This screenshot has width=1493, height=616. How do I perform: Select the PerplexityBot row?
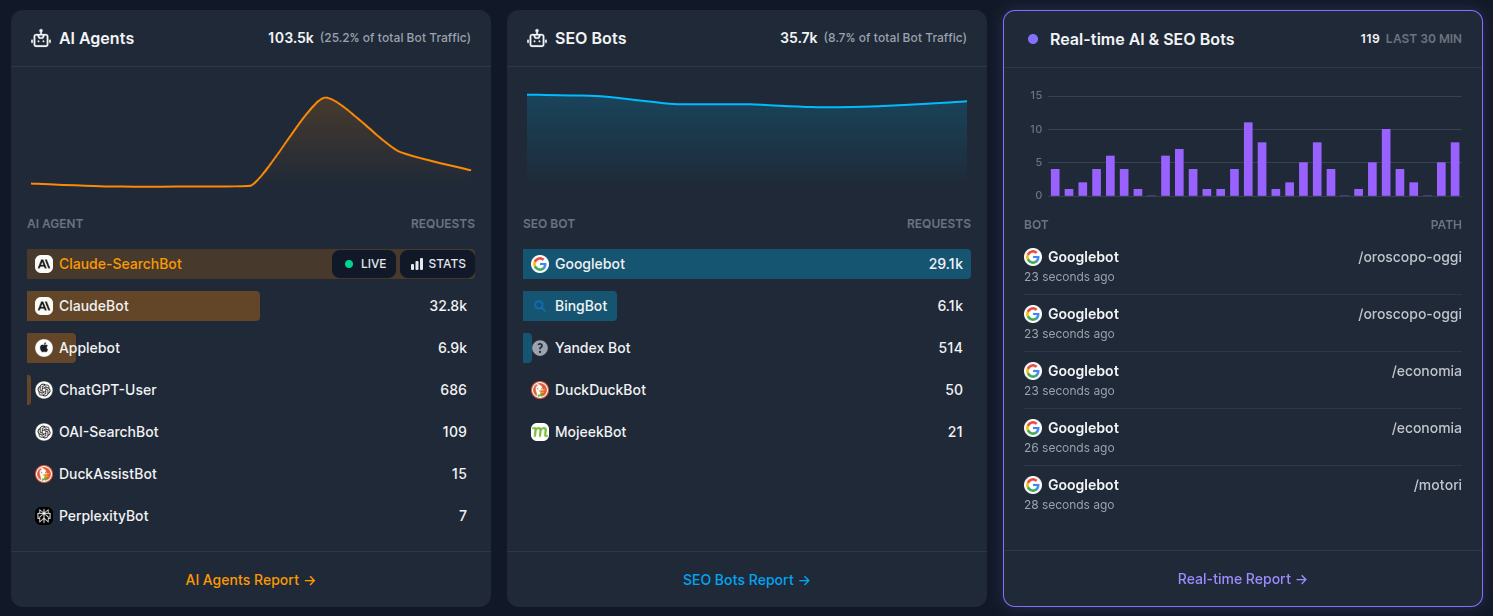[251, 516]
